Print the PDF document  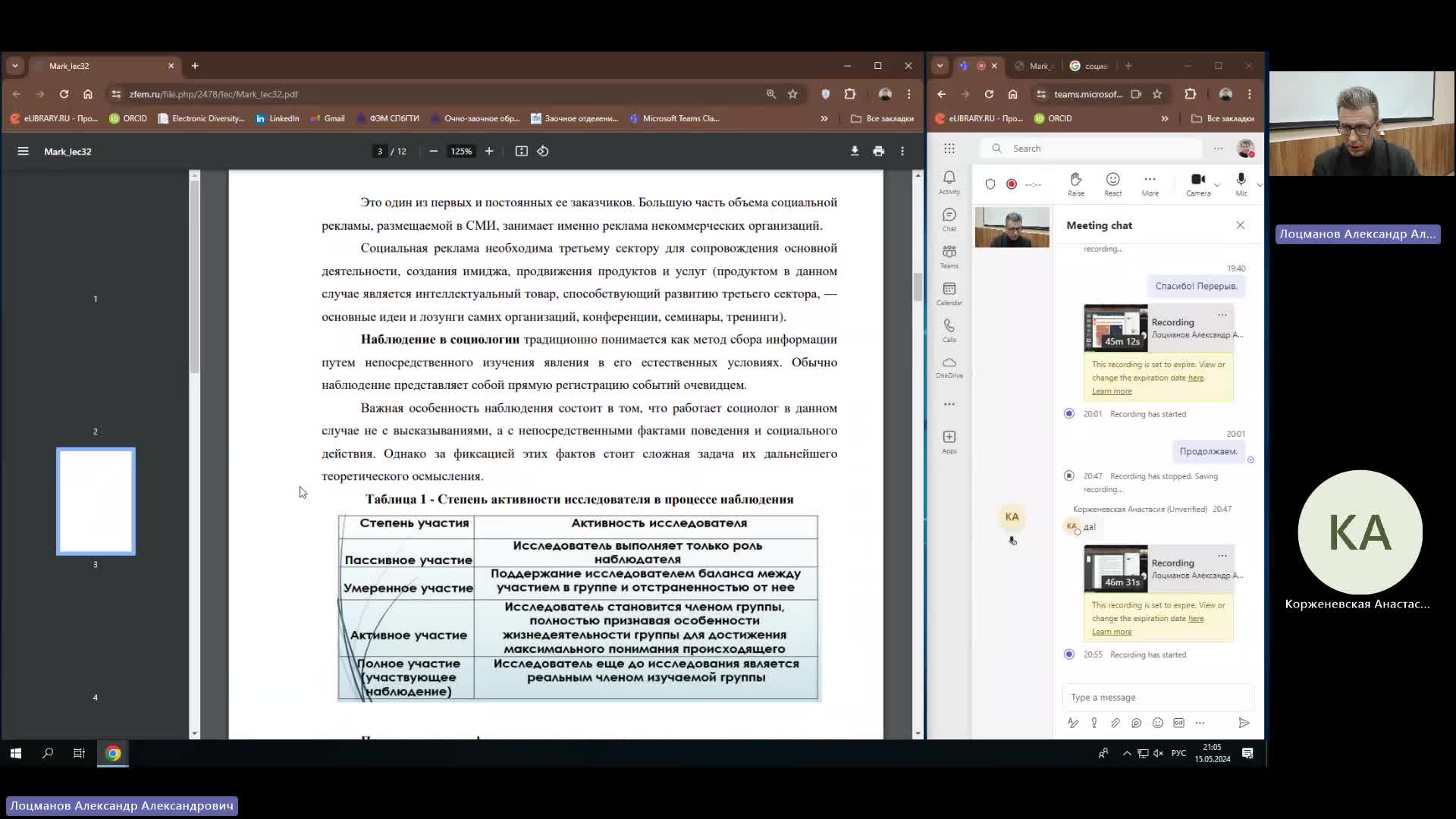tap(878, 151)
